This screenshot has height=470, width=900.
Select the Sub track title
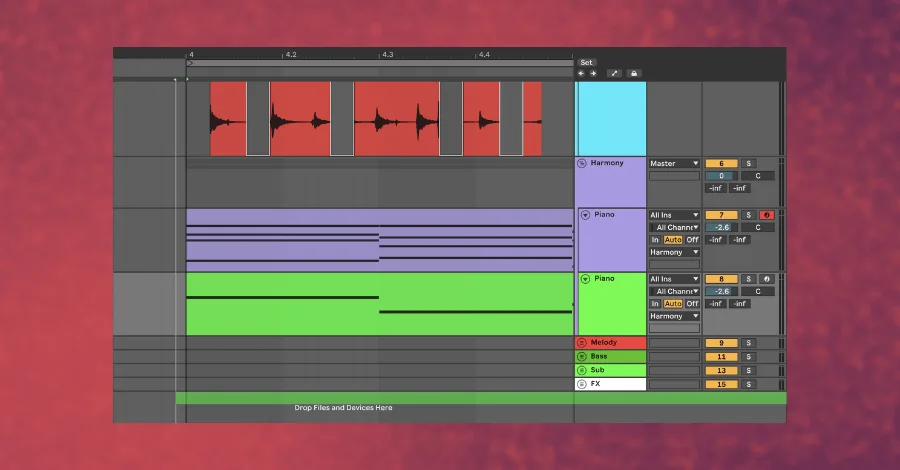point(598,370)
